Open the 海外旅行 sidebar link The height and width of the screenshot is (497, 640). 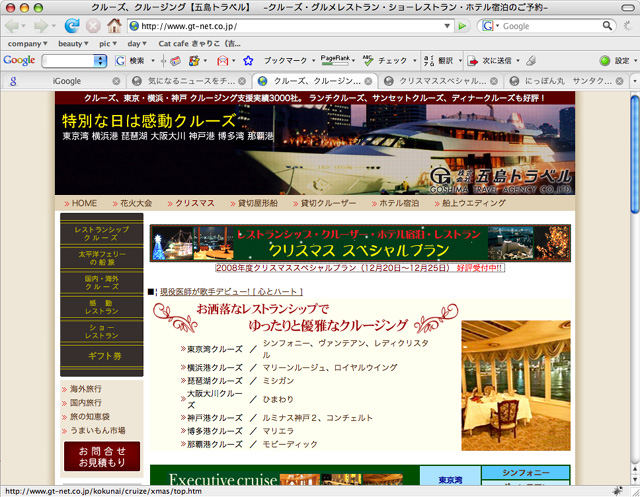(x=86, y=389)
